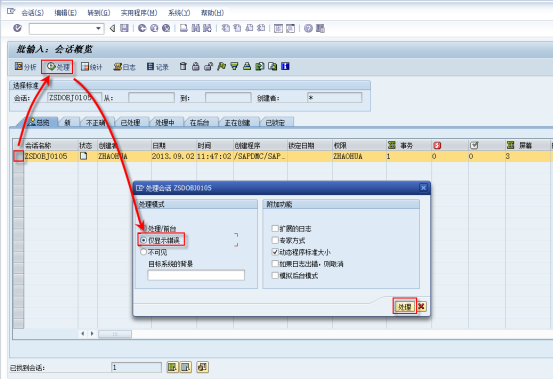
Task: Click the yellow Exit icon
Action: 154,28
